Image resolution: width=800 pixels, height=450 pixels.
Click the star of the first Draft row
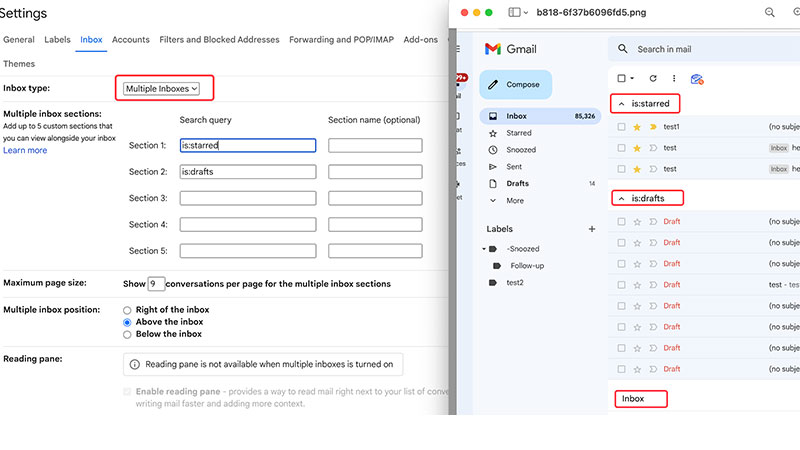(637, 222)
